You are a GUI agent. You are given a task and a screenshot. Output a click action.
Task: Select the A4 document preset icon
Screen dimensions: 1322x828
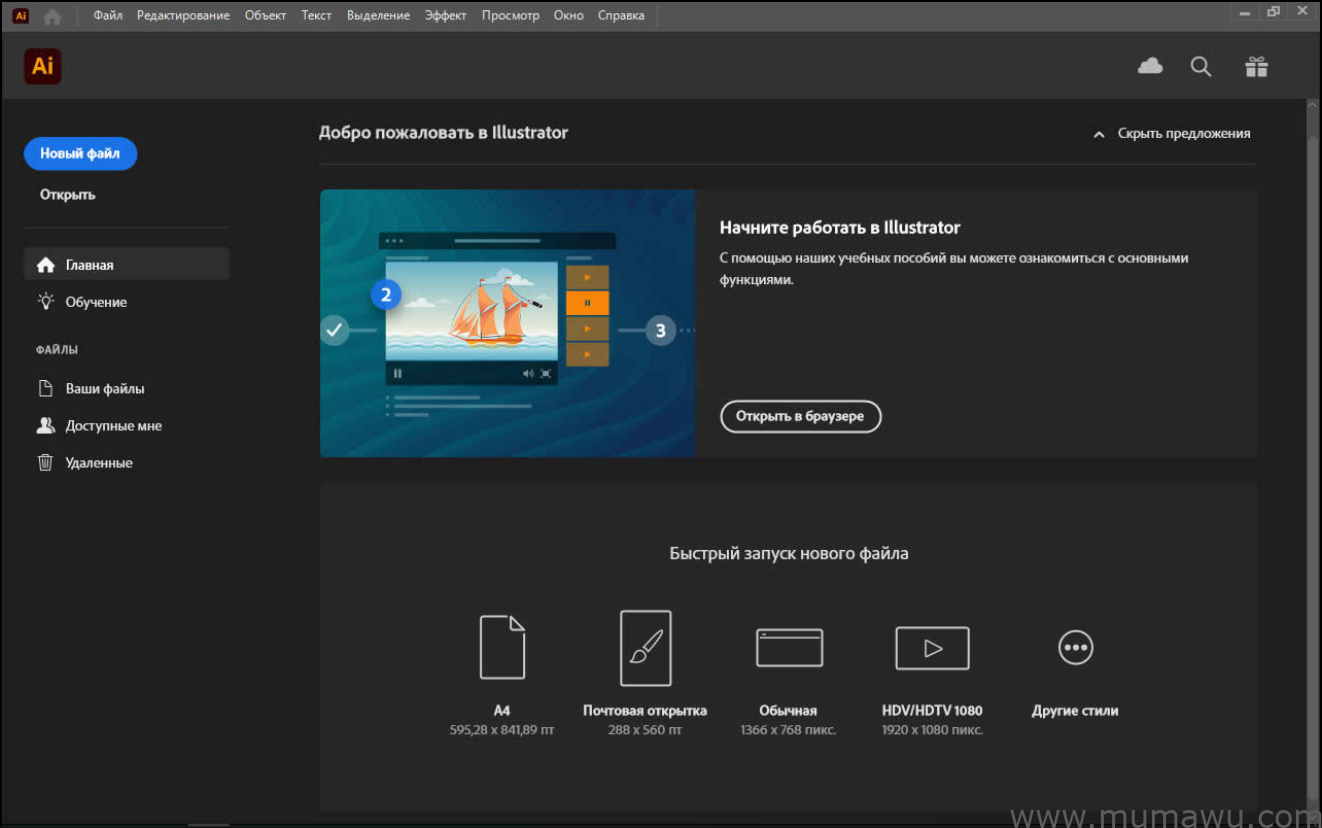(502, 647)
